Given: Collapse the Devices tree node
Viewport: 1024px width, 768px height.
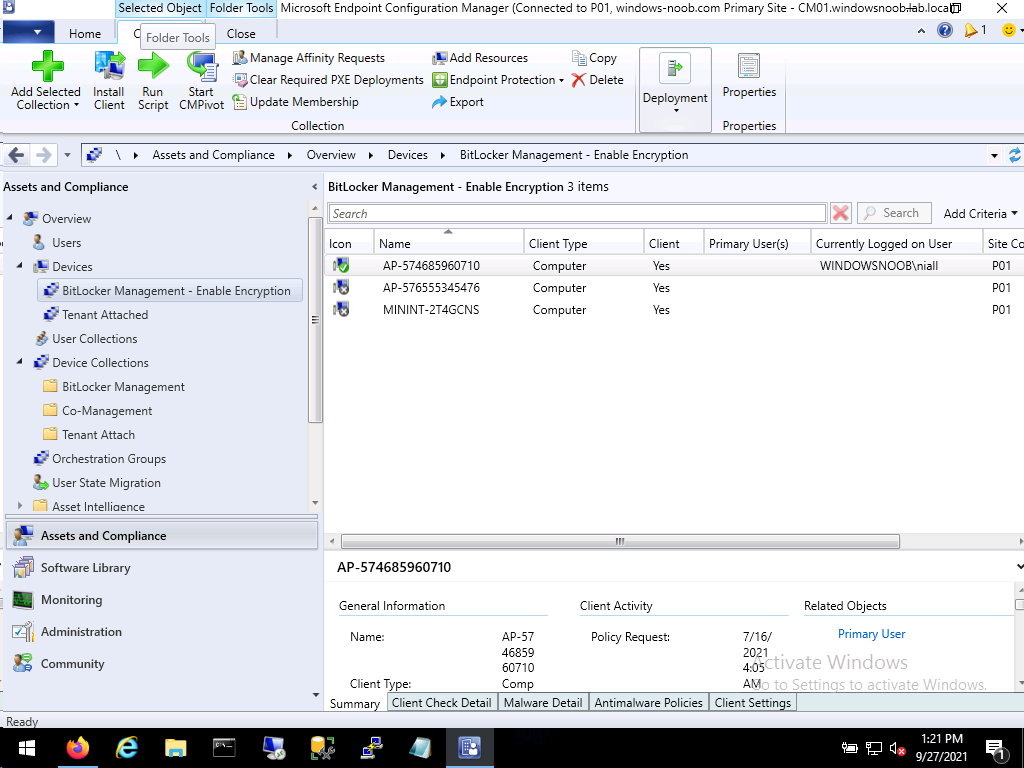Looking at the screenshot, I should coord(20,266).
